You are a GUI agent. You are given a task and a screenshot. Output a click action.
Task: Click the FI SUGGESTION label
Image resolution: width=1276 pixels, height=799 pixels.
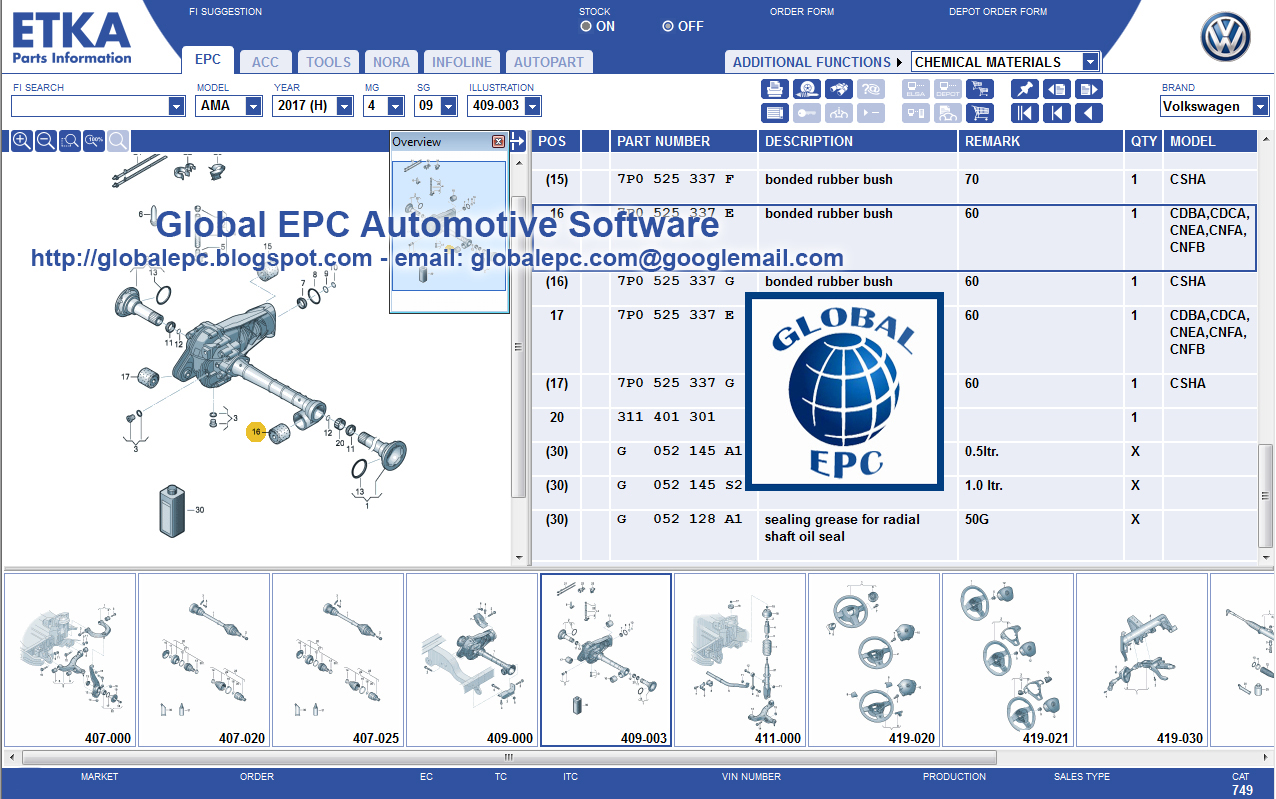click(226, 12)
